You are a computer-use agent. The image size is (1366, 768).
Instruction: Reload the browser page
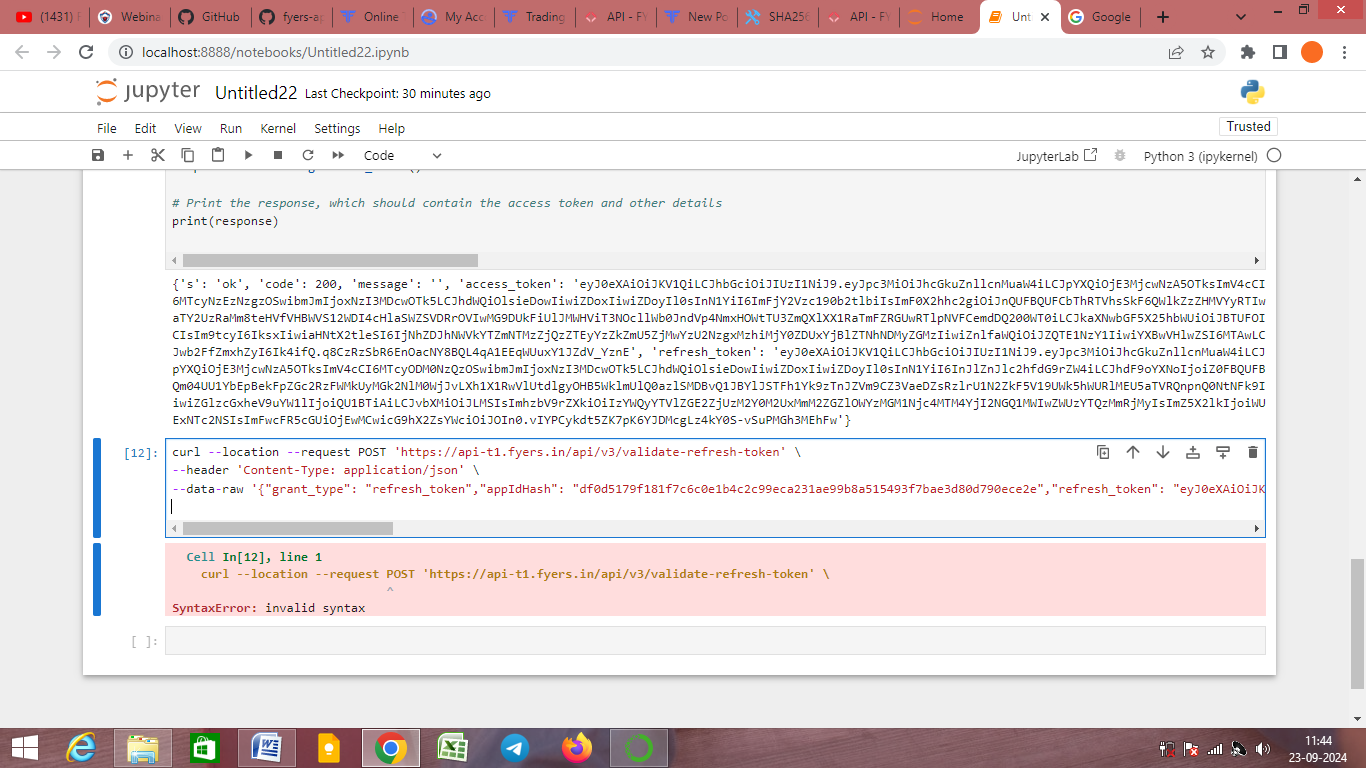tap(86, 52)
